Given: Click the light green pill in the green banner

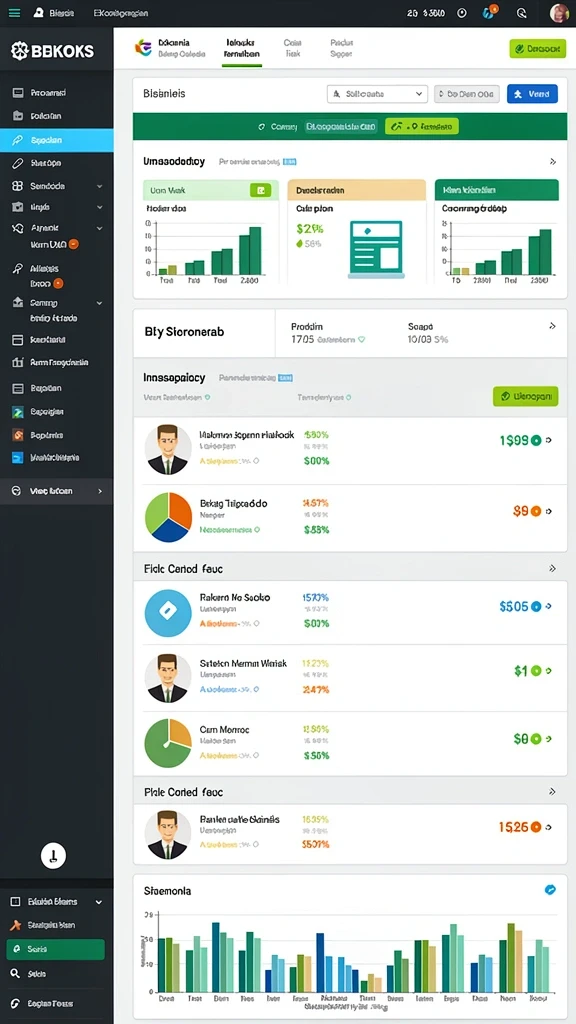Looking at the screenshot, I should (x=422, y=126).
